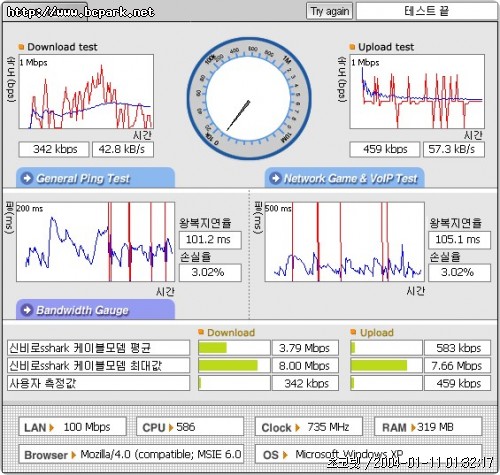This screenshot has height=475, width=500.
Task: Click the Network Game & VoIP arrow icon
Action: click(x=275, y=178)
